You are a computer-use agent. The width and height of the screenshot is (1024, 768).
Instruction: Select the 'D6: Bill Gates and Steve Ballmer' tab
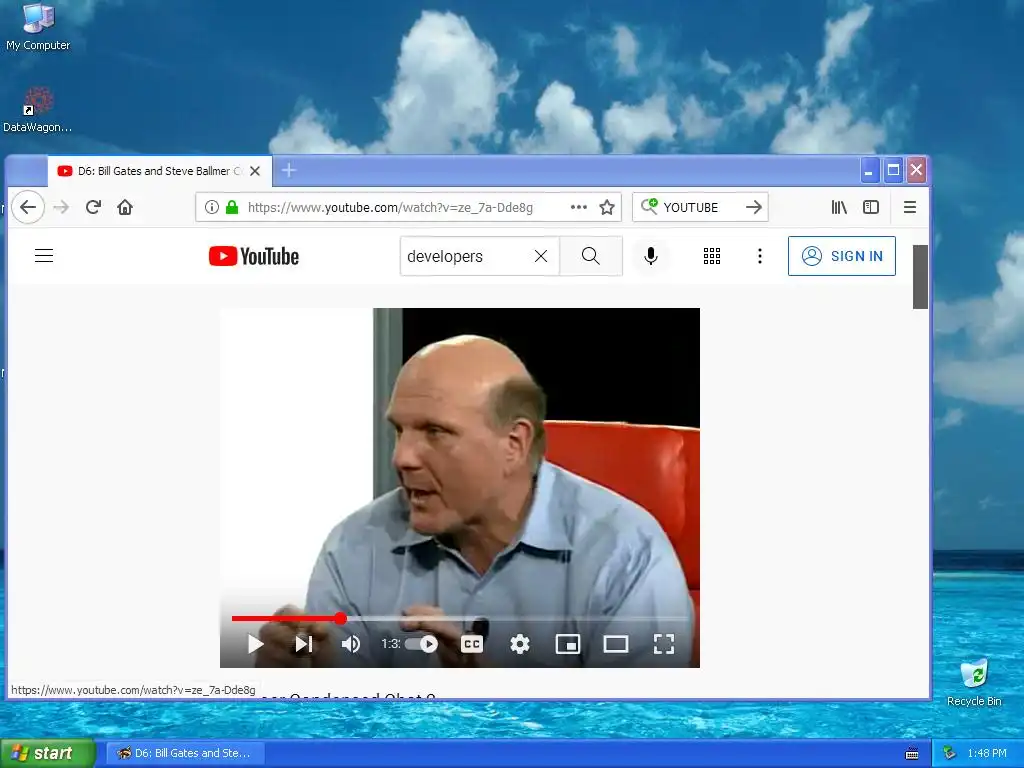coord(159,171)
